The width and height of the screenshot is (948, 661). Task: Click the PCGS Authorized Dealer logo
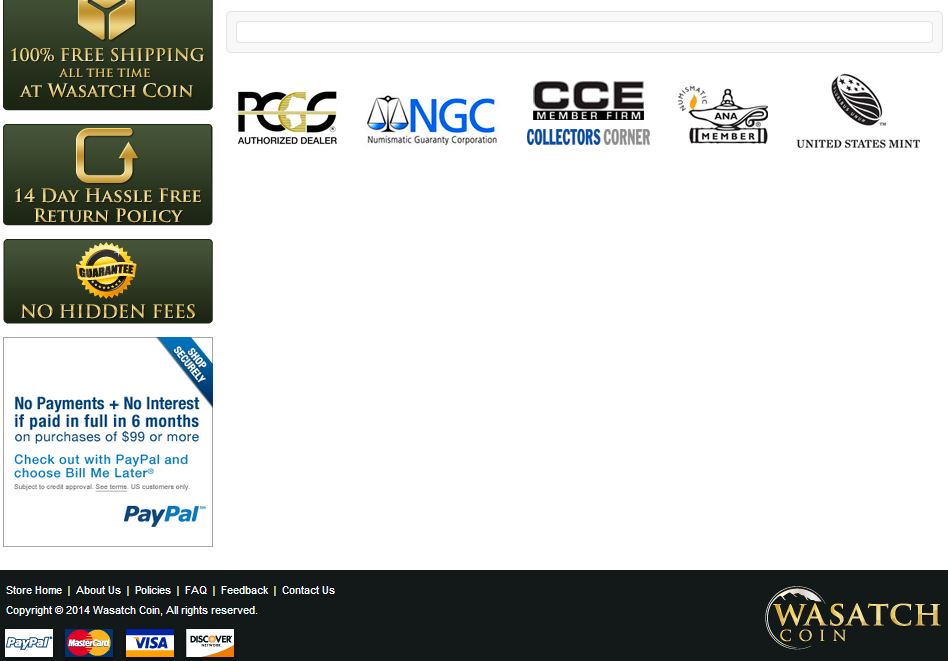pyautogui.click(x=287, y=118)
